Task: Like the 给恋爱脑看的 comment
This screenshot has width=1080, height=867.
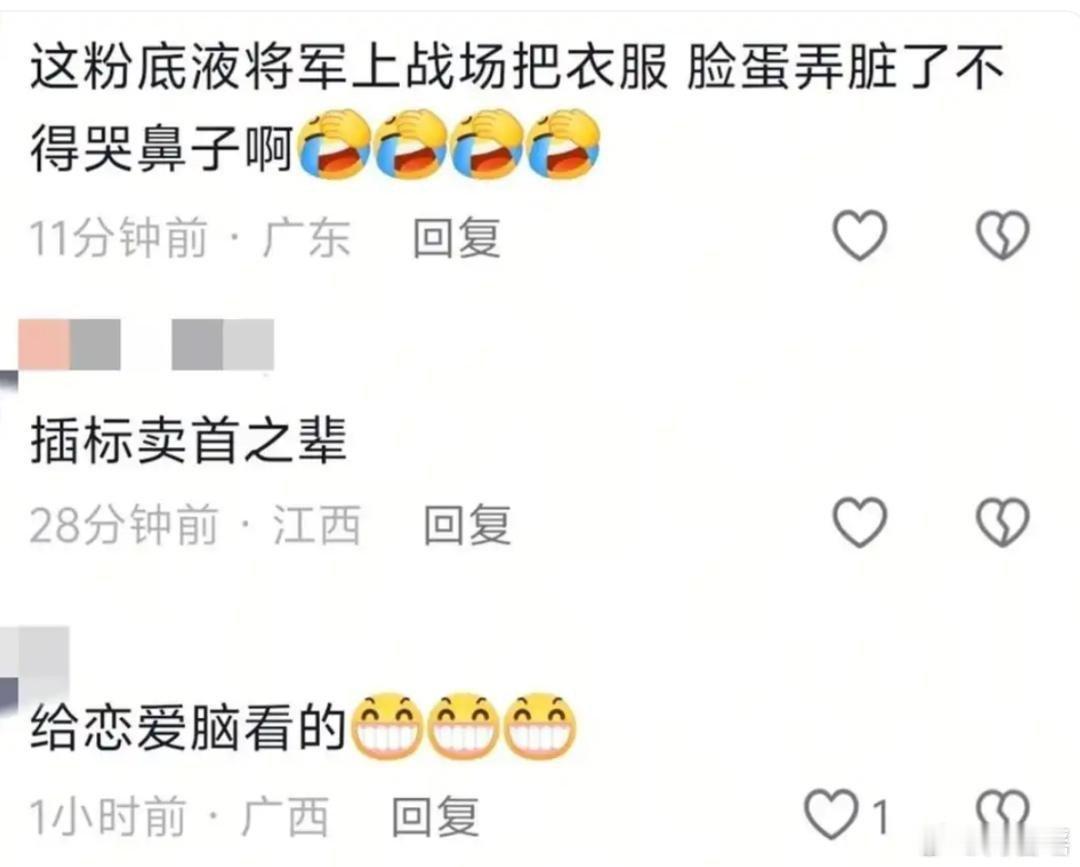Action: [x=831, y=815]
